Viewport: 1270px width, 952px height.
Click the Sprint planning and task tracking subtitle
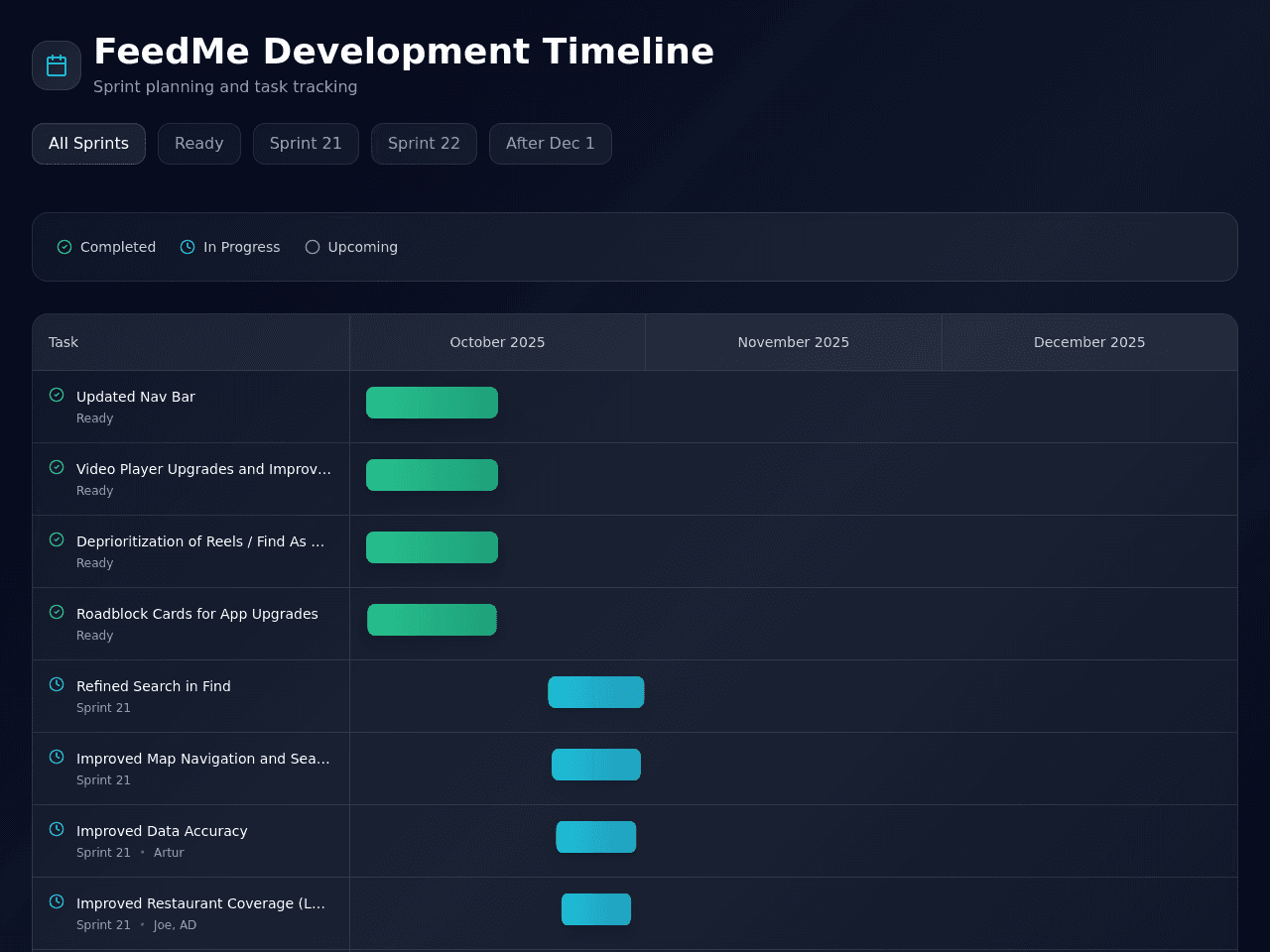[225, 87]
